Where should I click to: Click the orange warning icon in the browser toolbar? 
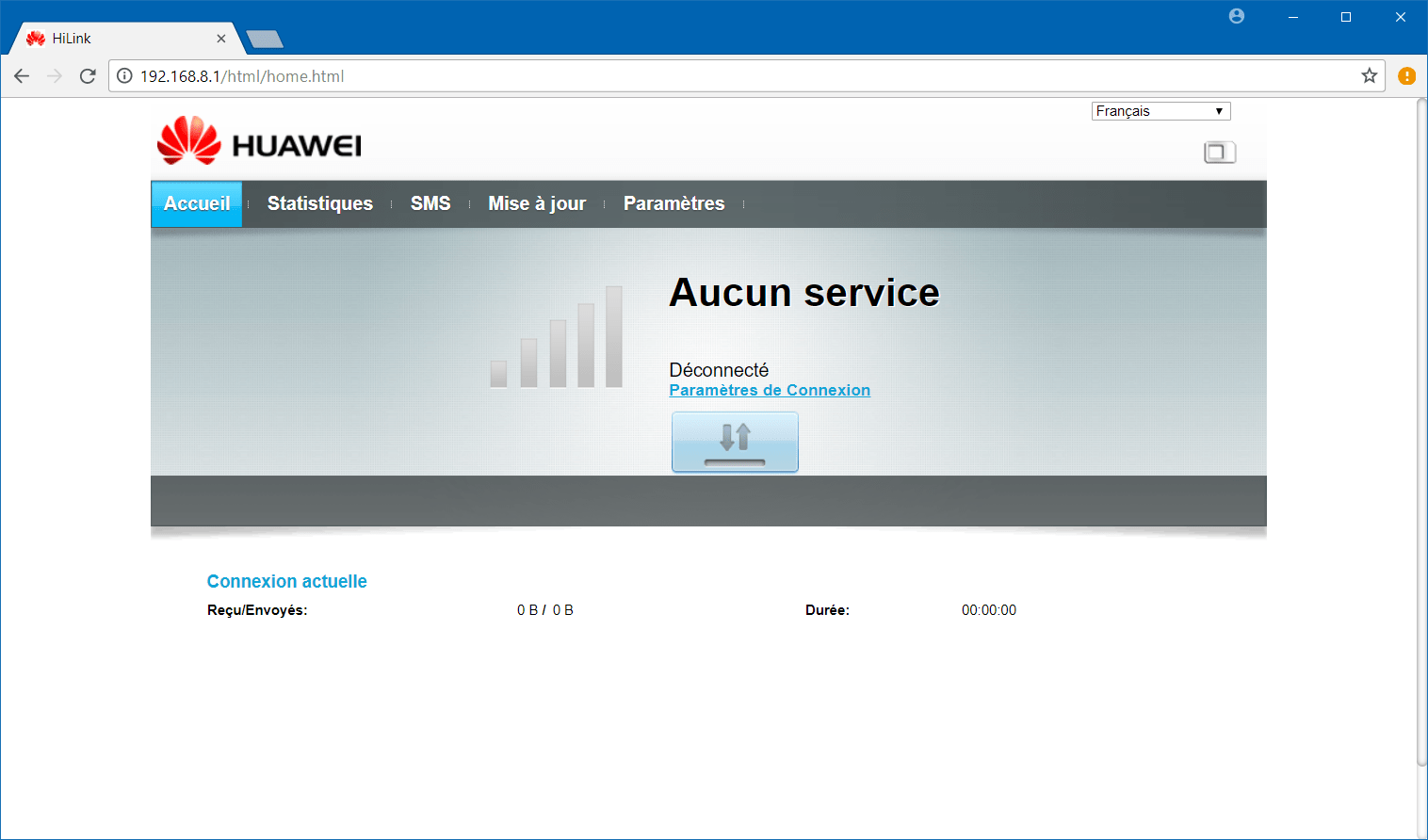pyautogui.click(x=1407, y=76)
